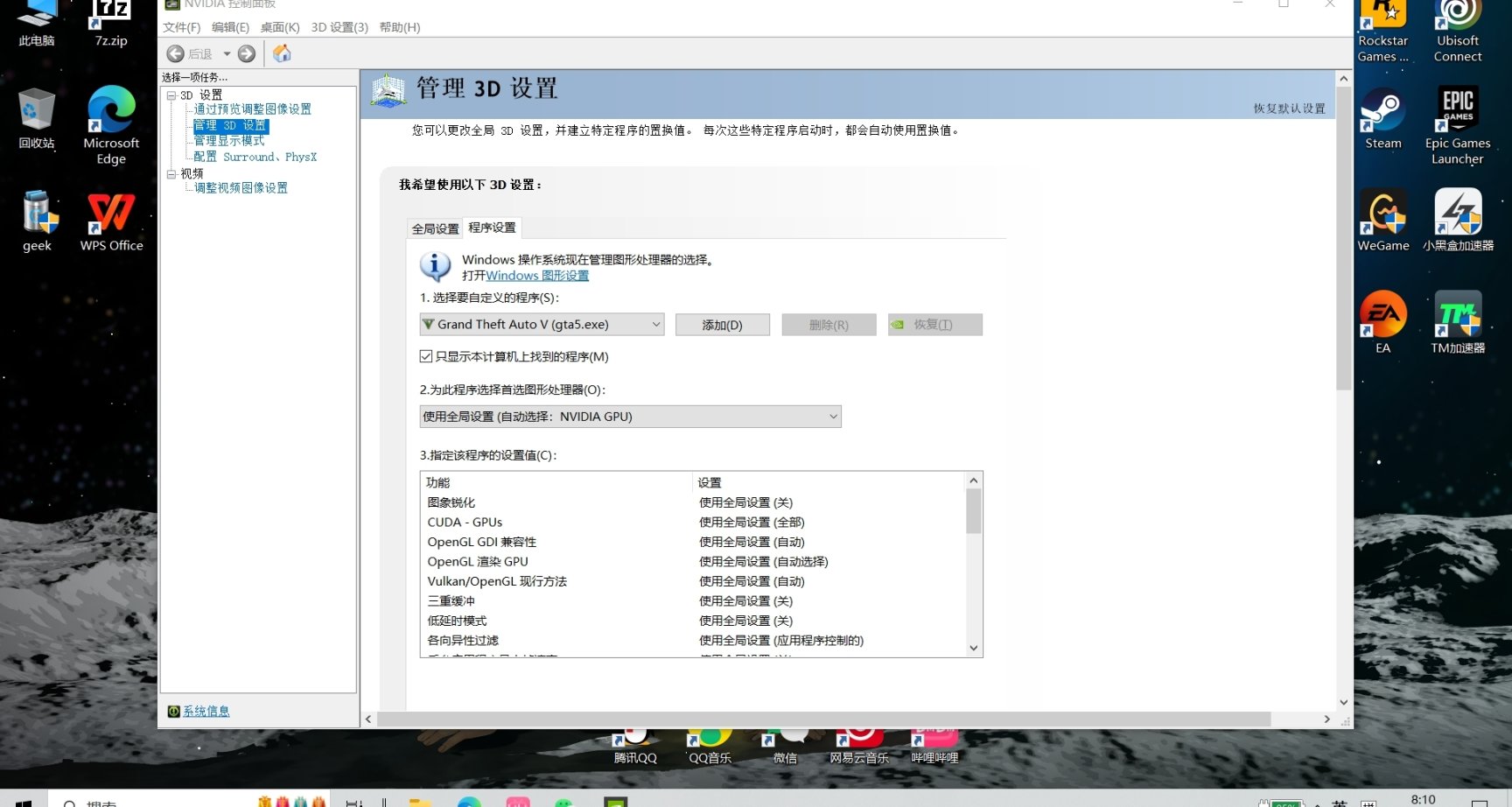The image size is (1512, 807).
Task: Click the 系统信息 icon
Action: tap(173, 712)
